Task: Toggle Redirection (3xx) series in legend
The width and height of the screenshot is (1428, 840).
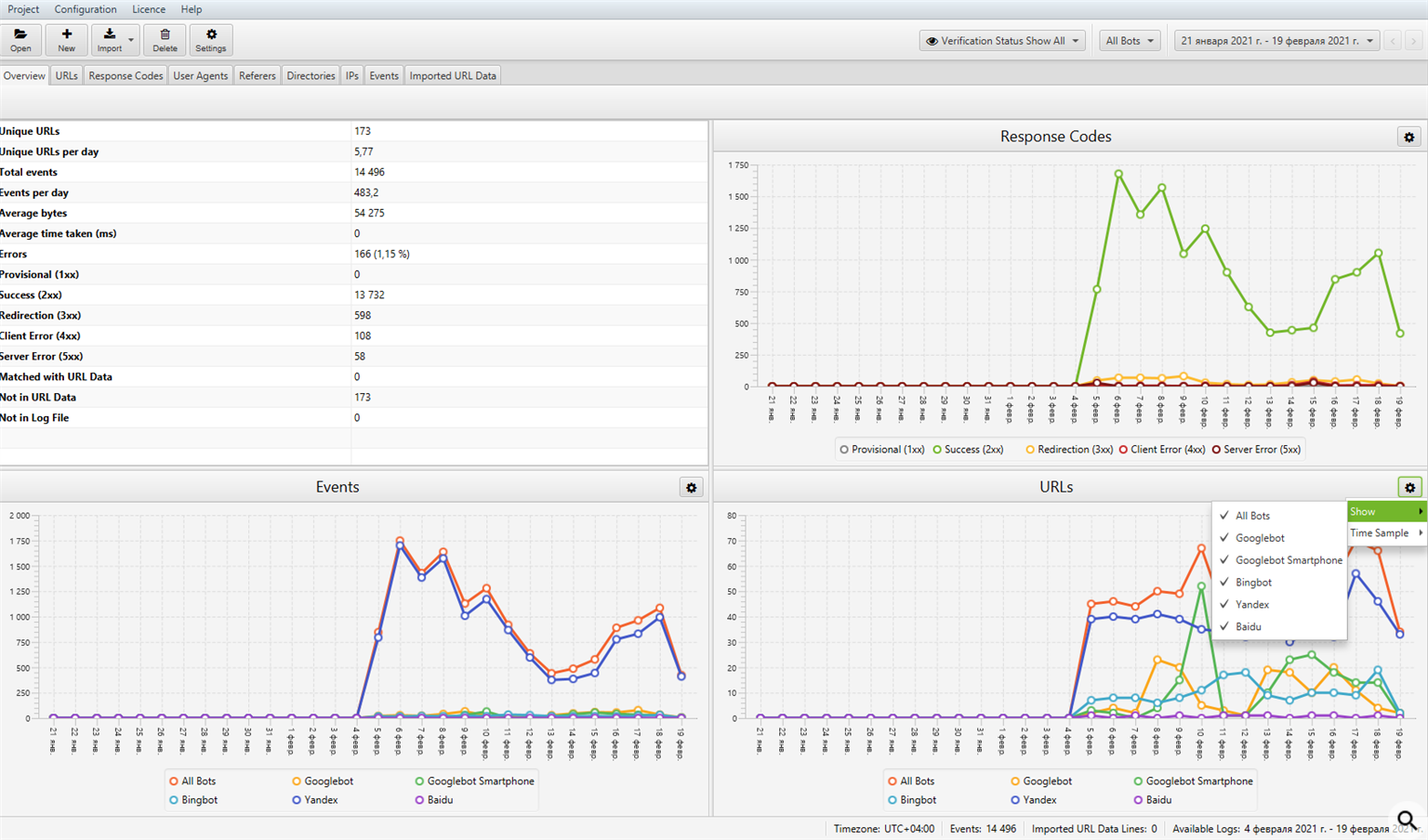Action: [x=1069, y=450]
